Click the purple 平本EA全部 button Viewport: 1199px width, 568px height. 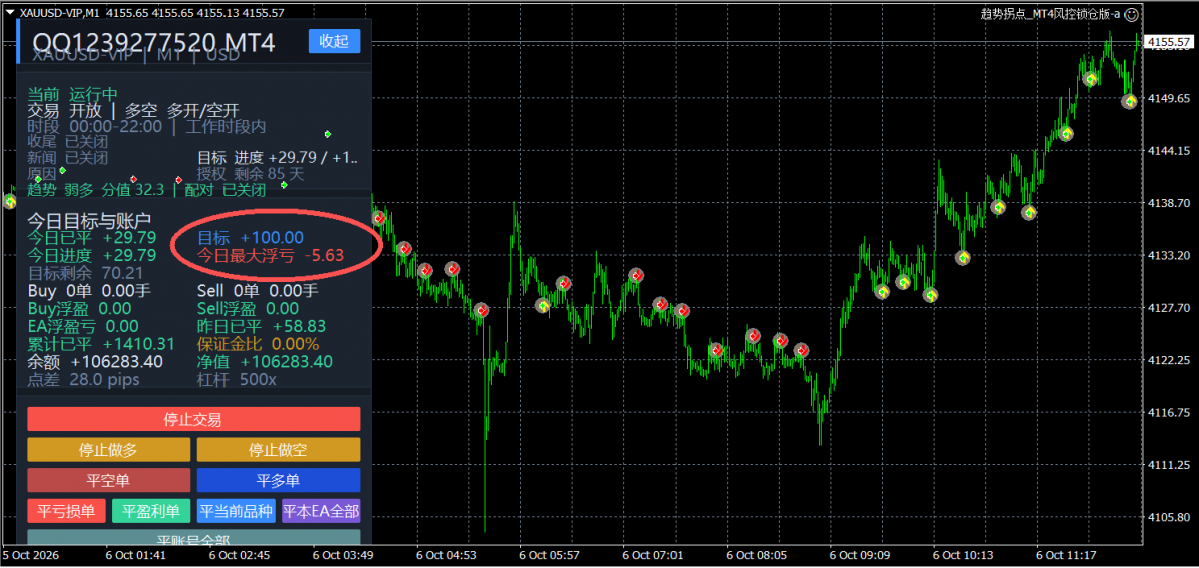[x=321, y=511]
